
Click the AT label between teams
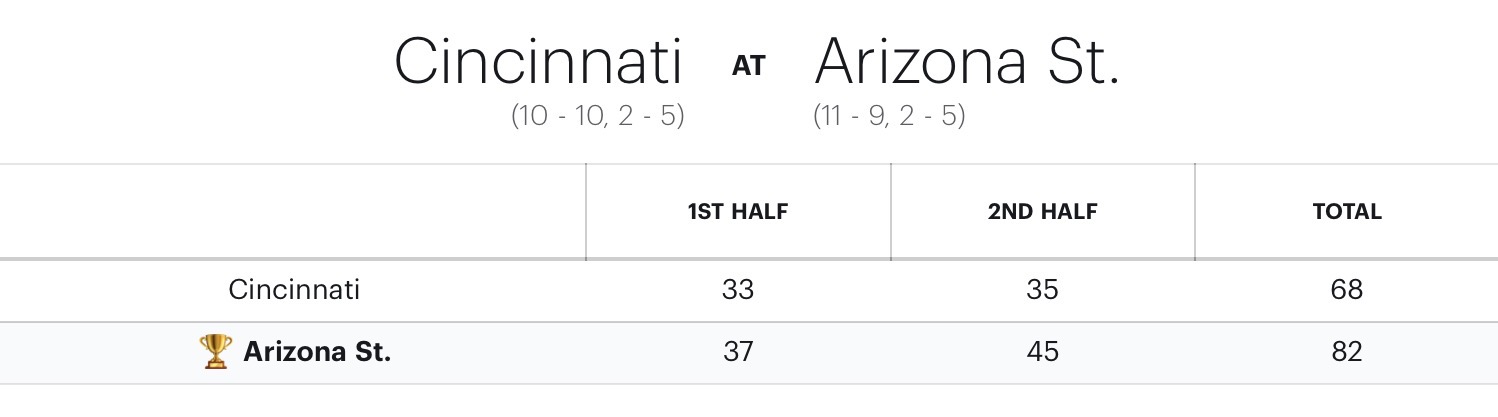(x=748, y=66)
